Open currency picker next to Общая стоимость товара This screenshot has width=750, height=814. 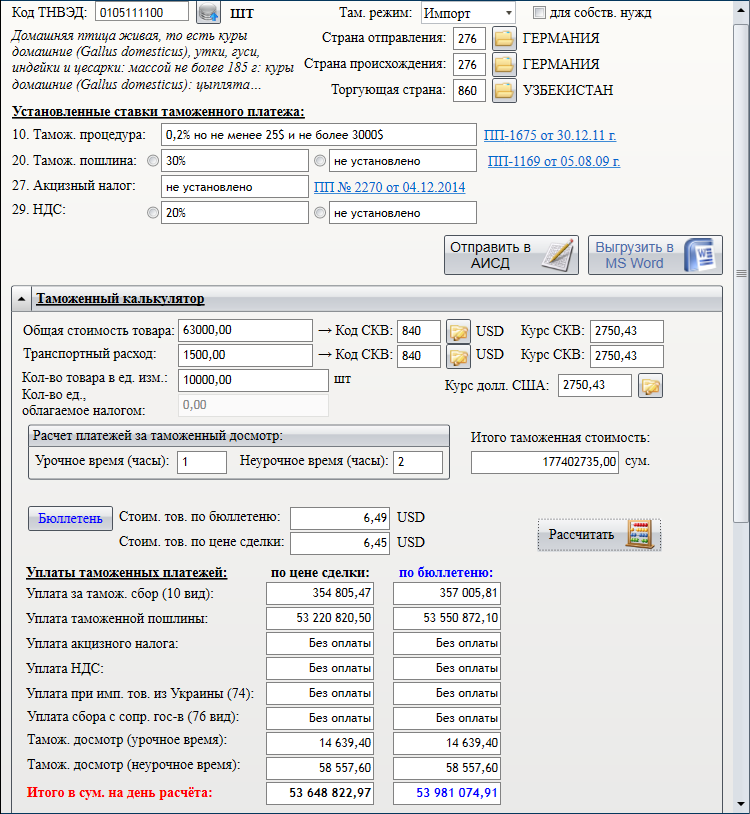tap(458, 331)
